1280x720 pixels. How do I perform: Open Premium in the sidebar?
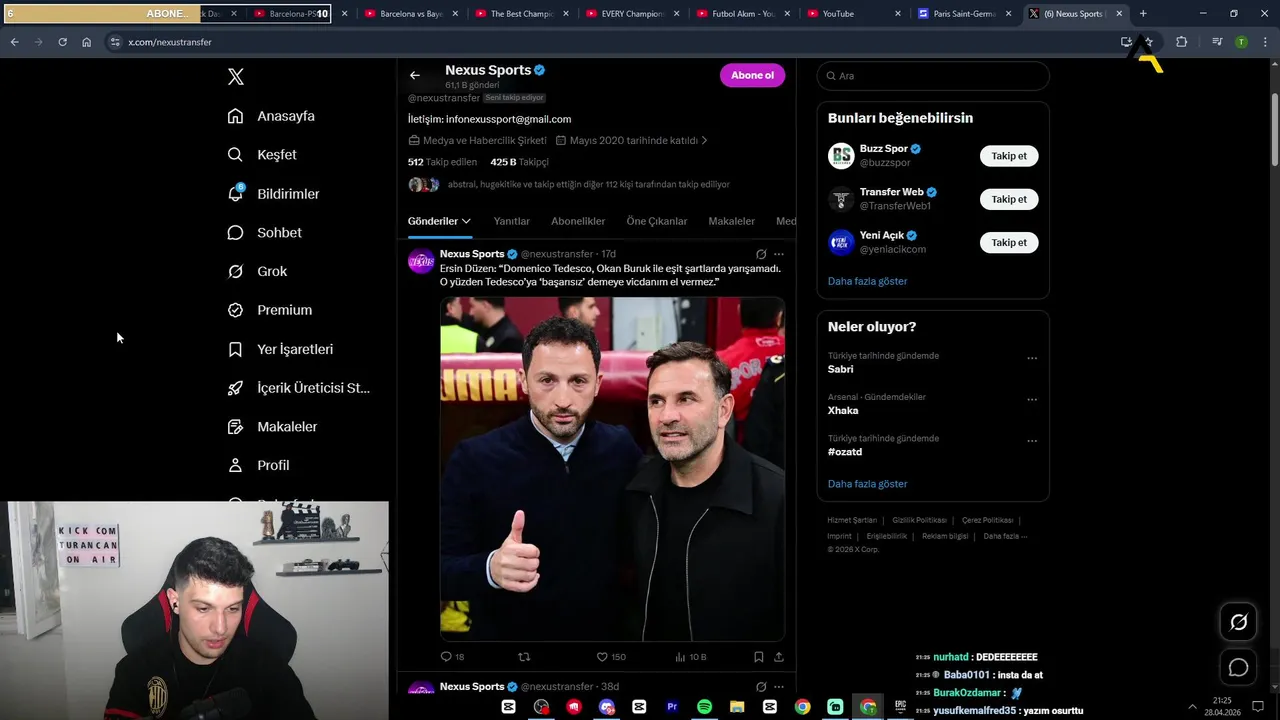[269, 310]
